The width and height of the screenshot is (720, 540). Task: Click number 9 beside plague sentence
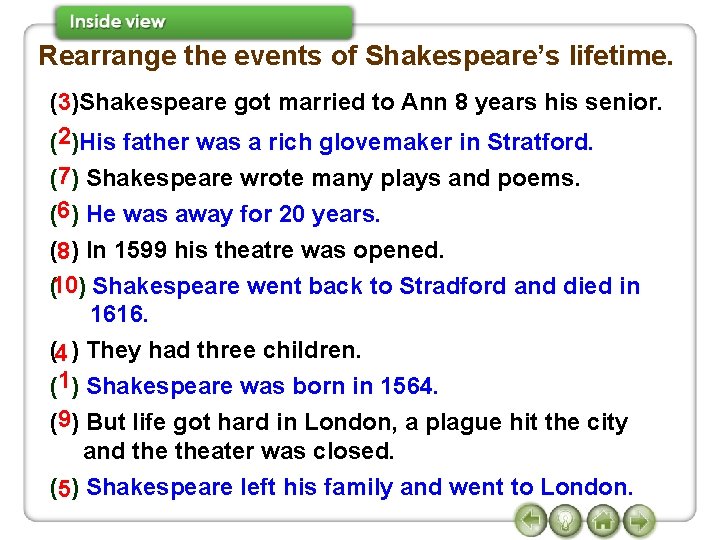click(x=63, y=419)
